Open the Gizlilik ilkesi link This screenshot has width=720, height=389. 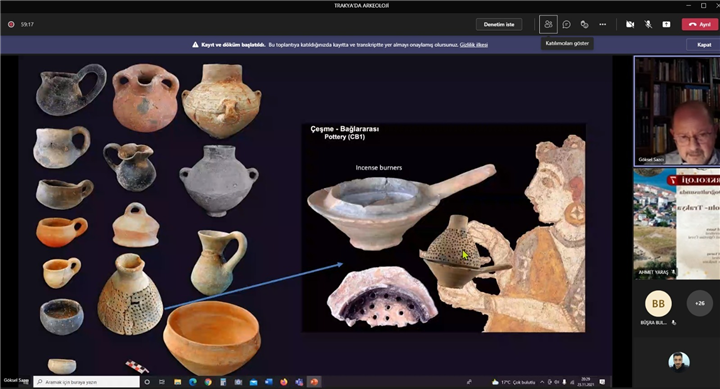tap(473, 45)
